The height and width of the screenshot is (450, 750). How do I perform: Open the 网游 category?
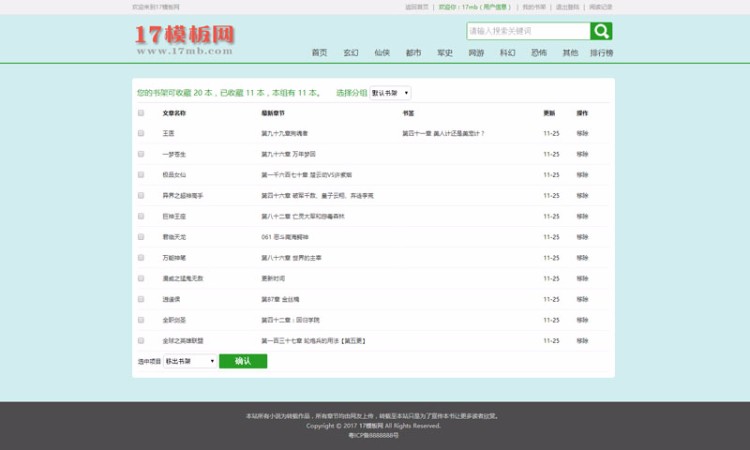coord(476,53)
